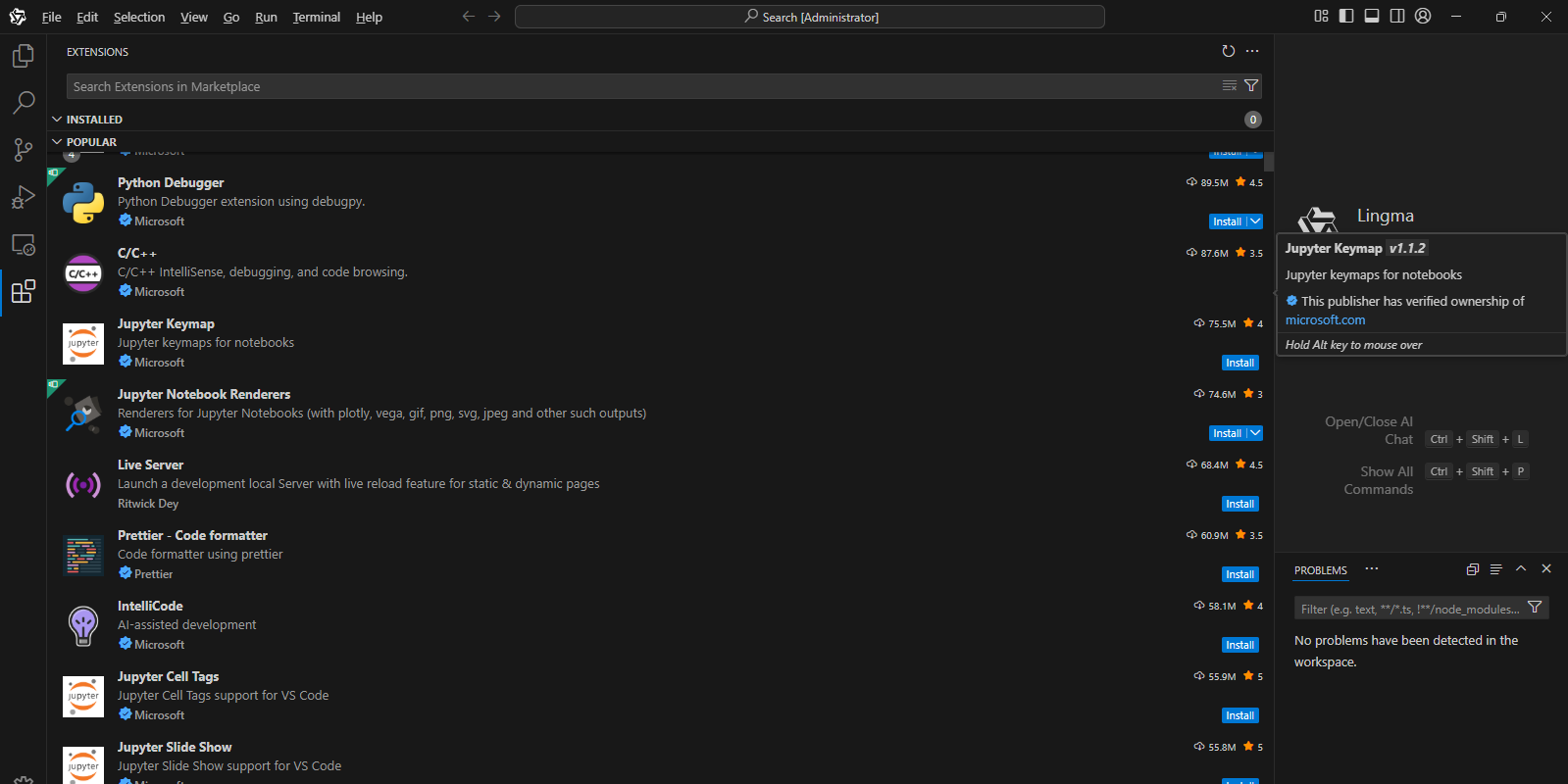Open the microsoft.com link in tooltip
Image resolution: width=1568 pixels, height=784 pixels.
click(1325, 319)
